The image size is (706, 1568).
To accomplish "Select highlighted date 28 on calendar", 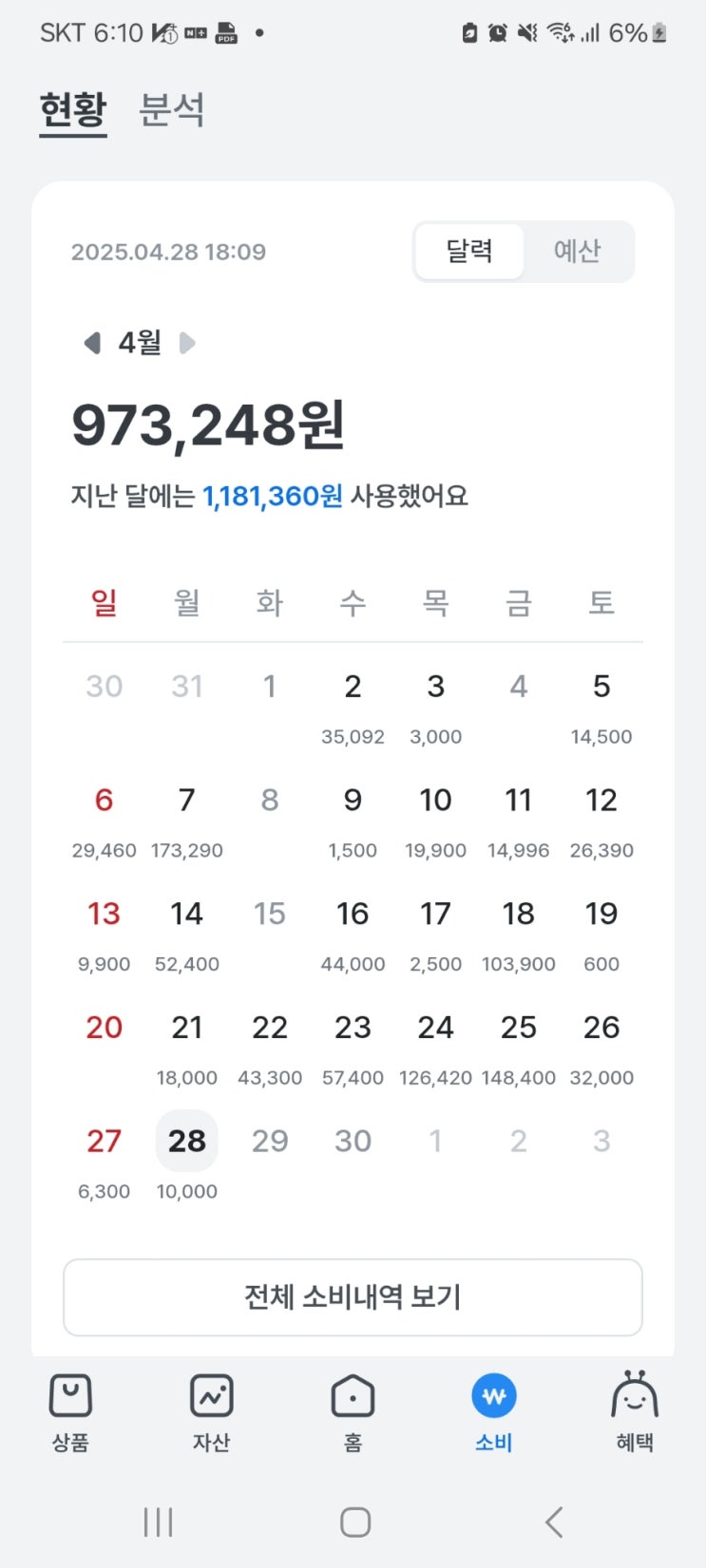I will 187,1141.
